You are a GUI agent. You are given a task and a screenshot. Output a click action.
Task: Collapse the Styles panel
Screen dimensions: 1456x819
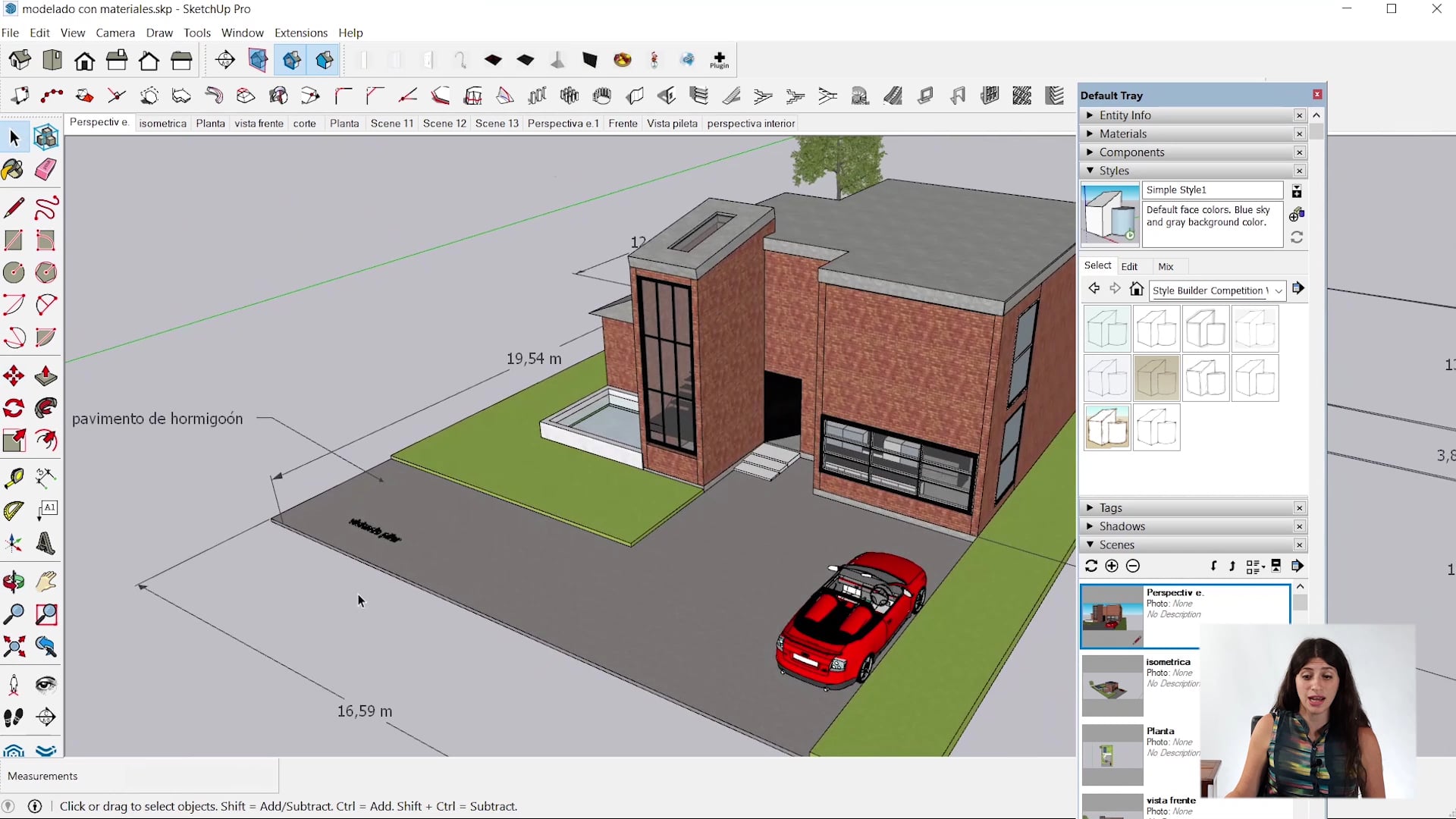point(1090,171)
